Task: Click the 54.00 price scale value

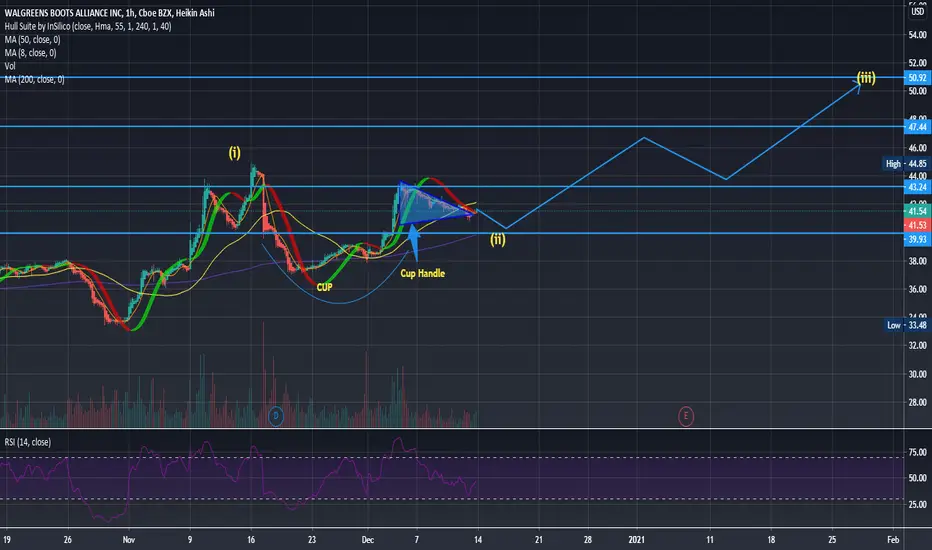Action: 917,35
